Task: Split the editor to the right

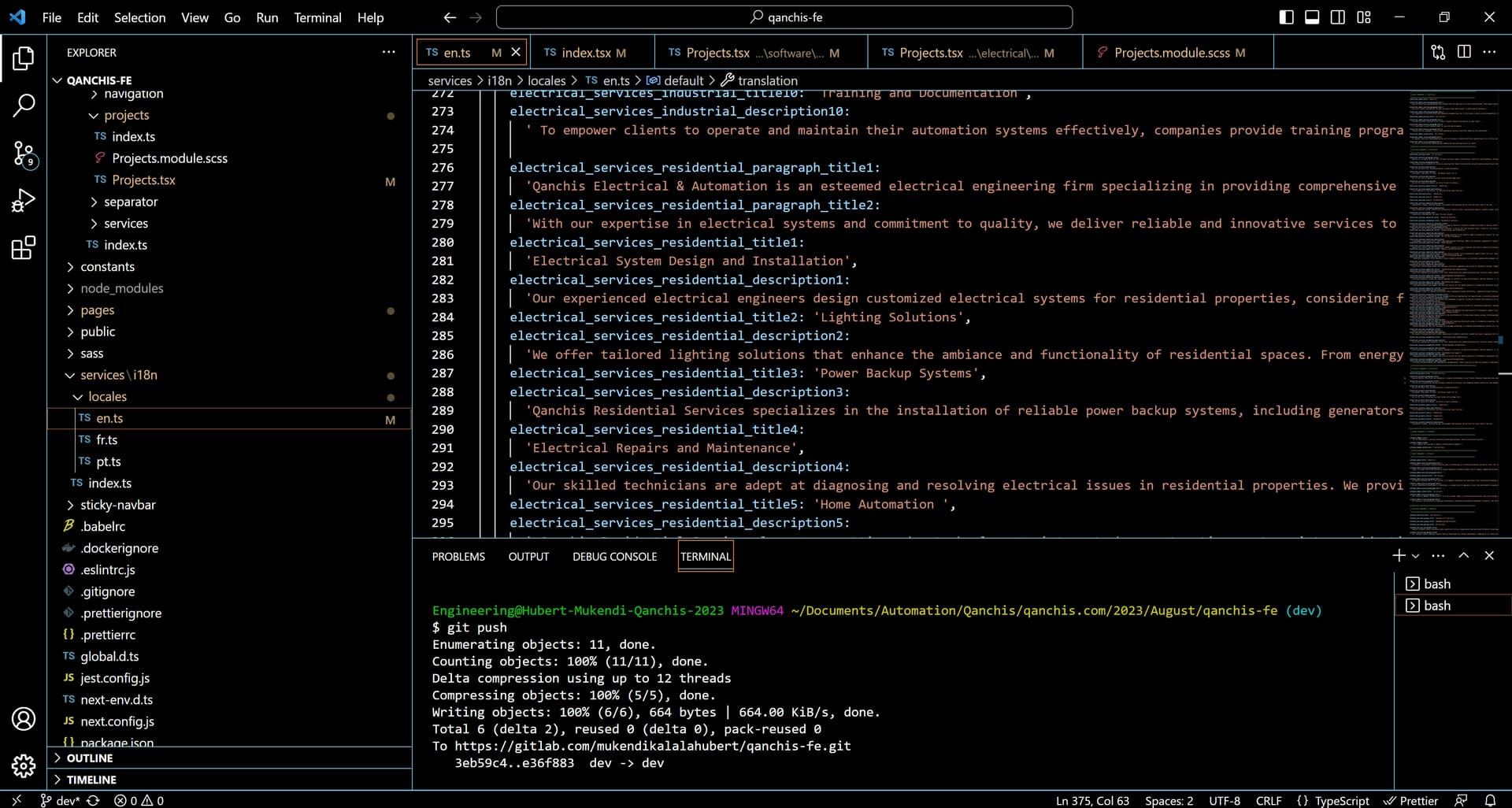Action: [x=1464, y=52]
